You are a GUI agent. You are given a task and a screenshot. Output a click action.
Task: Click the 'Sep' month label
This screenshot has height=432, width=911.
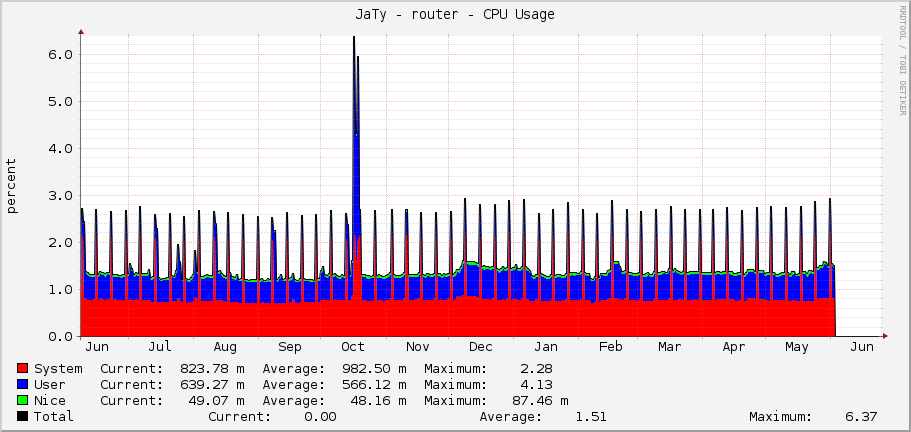coord(289,347)
